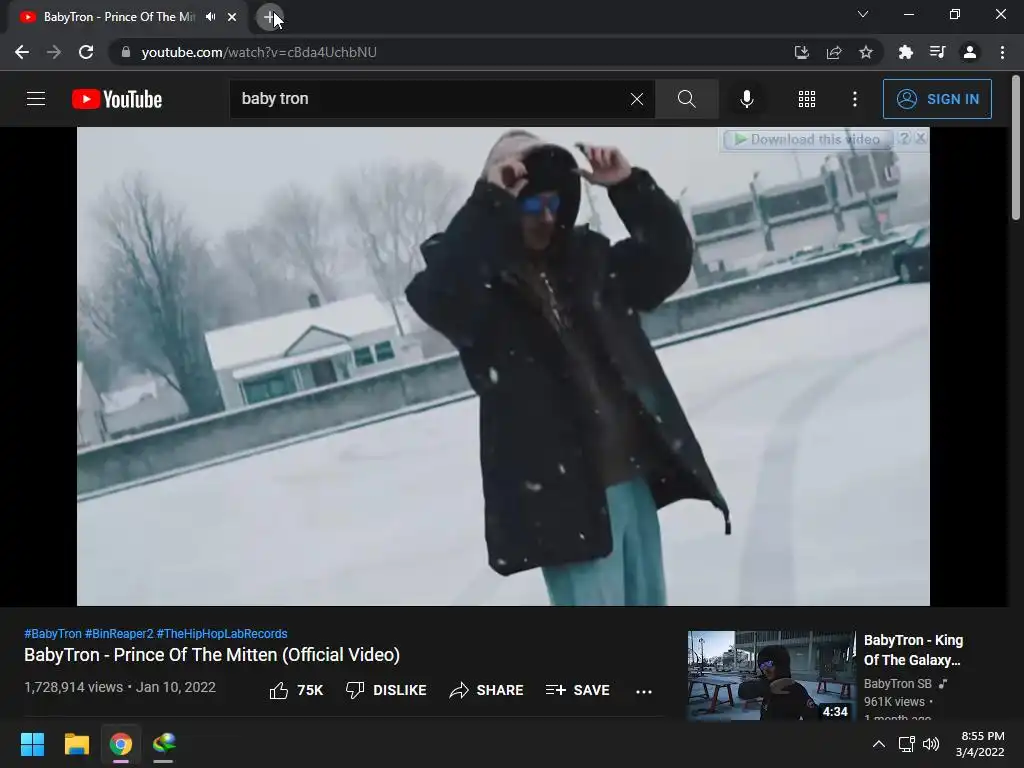Close the BabyTron tab
The width and height of the screenshot is (1024, 768).
[x=232, y=17]
